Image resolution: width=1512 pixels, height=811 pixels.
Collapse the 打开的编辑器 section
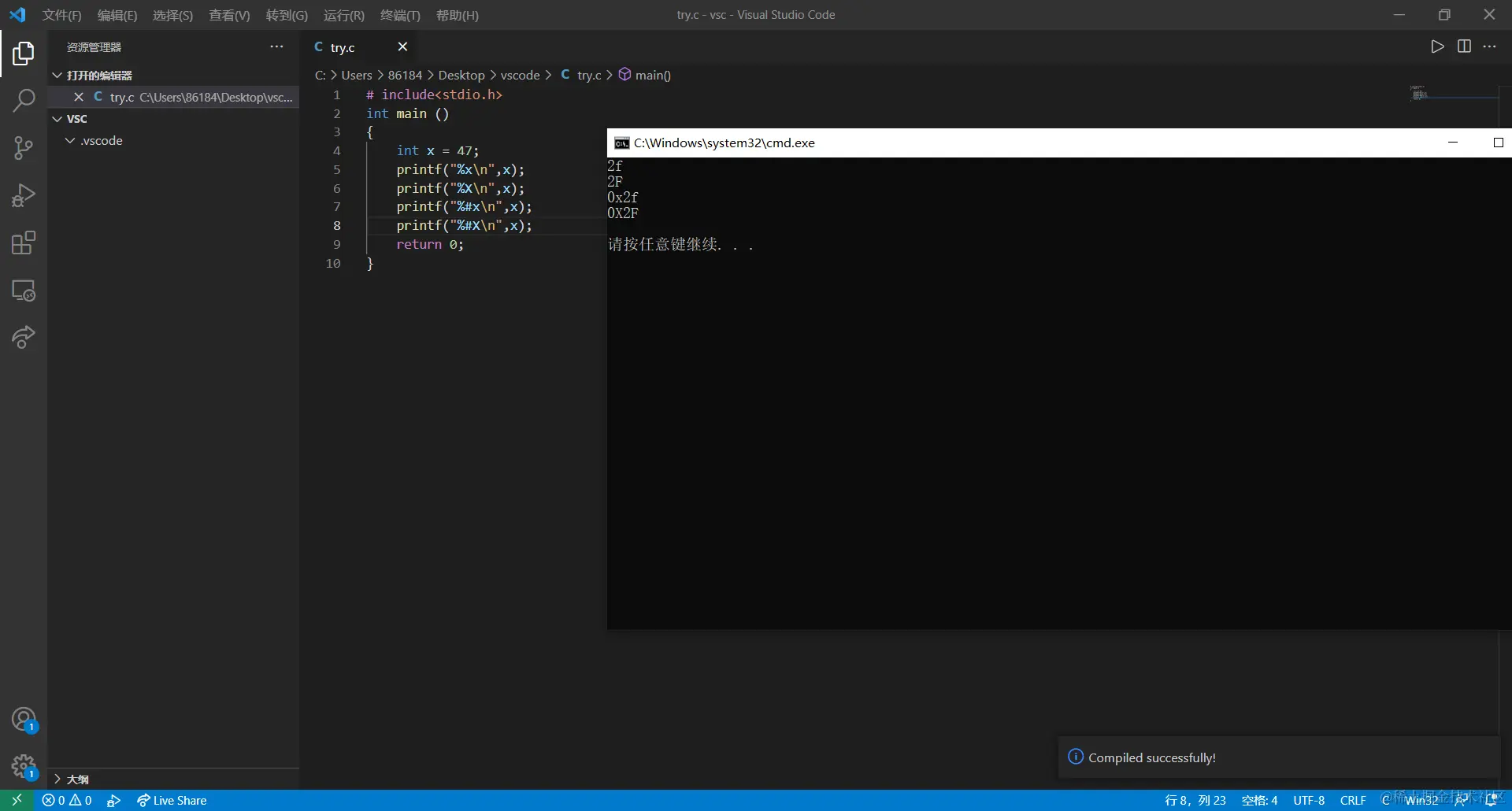tap(173, 75)
